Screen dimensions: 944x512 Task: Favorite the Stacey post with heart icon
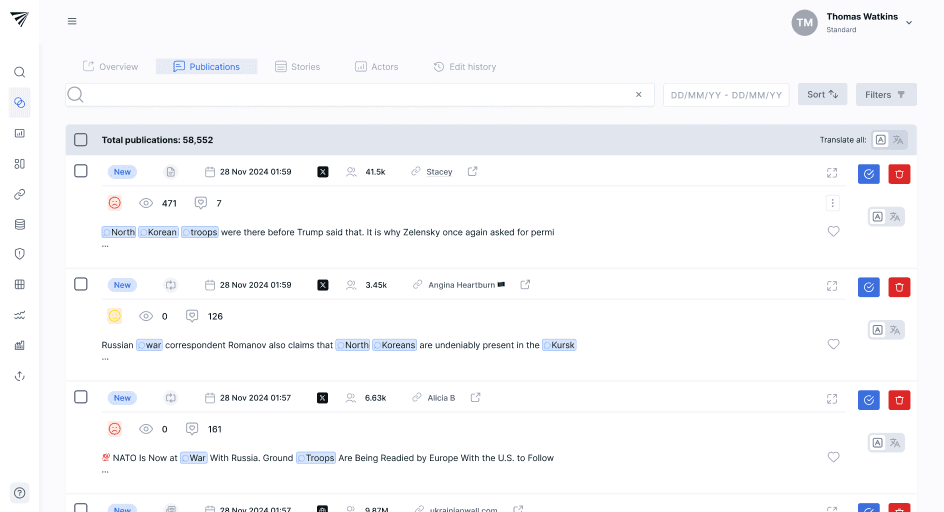pyautogui.click(x=833, y=231)
